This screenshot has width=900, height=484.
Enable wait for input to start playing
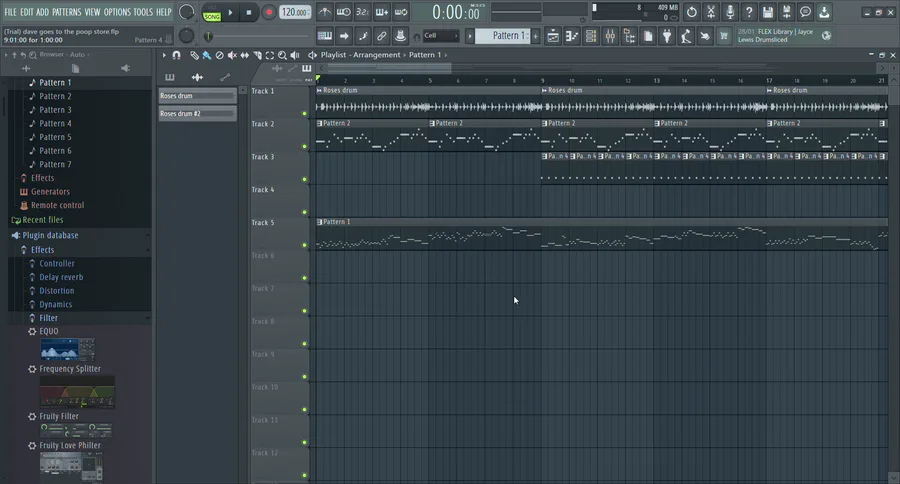coord(344,12)
